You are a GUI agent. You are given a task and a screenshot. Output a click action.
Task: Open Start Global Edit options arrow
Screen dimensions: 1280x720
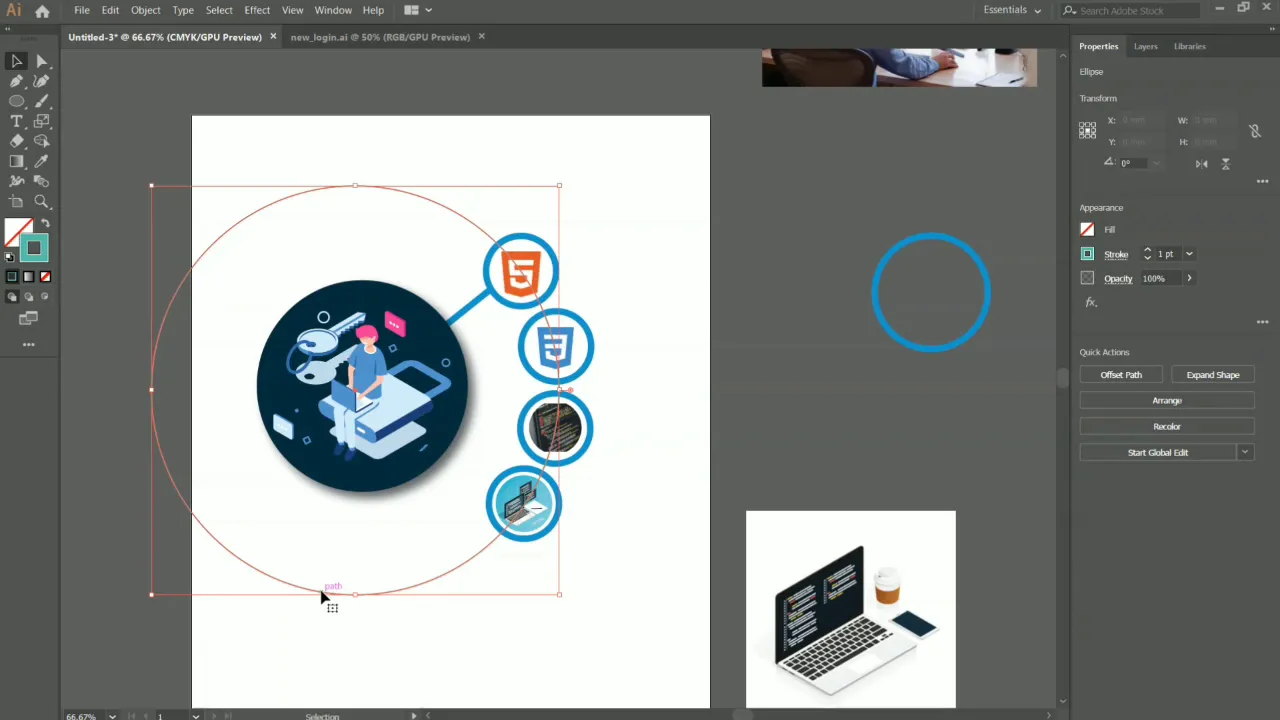point(1245,452)
